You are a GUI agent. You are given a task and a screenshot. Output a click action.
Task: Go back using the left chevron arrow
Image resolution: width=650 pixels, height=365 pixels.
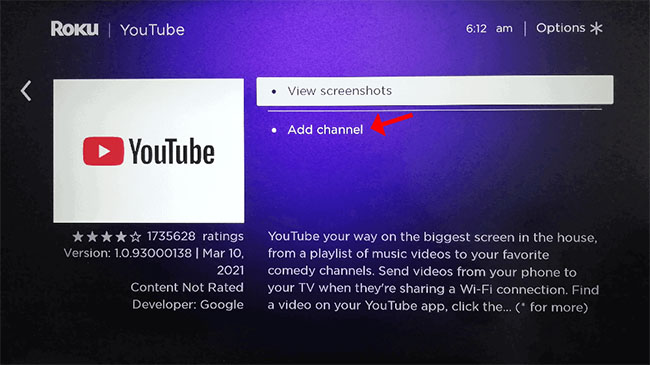[26, 91]
